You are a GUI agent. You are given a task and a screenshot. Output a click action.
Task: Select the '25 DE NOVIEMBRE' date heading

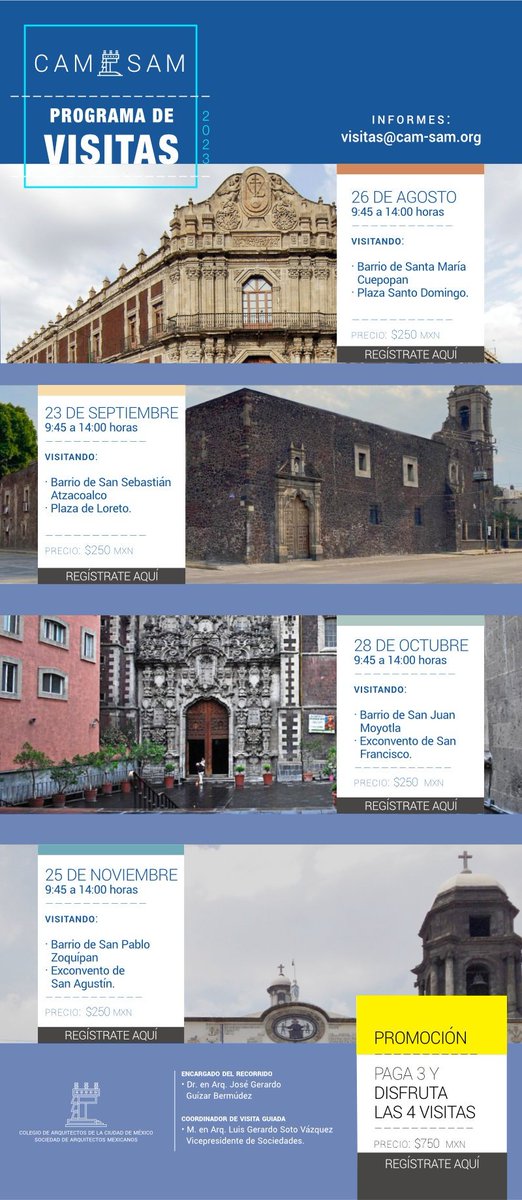[x=111, y=875]
